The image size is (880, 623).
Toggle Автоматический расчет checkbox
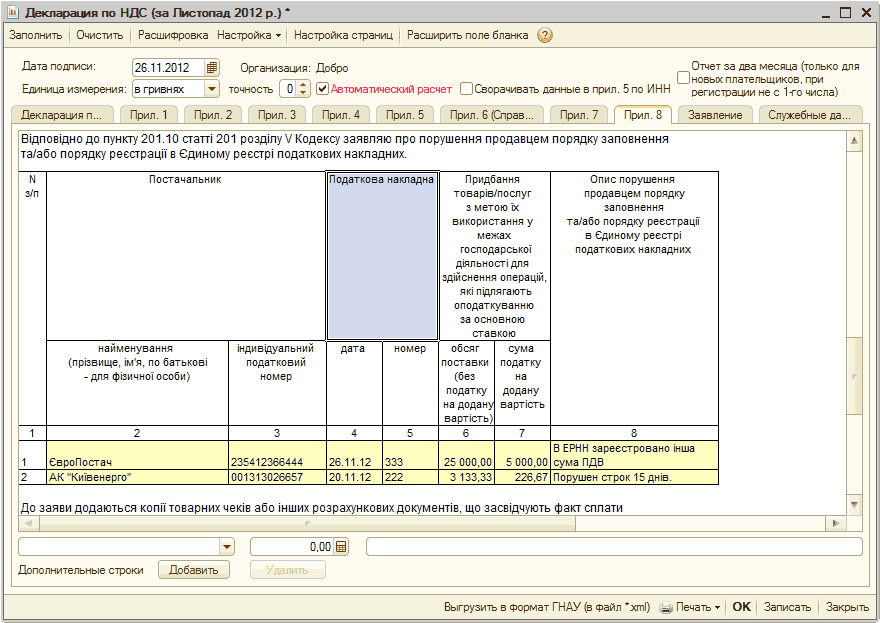[x=322, y=89]
